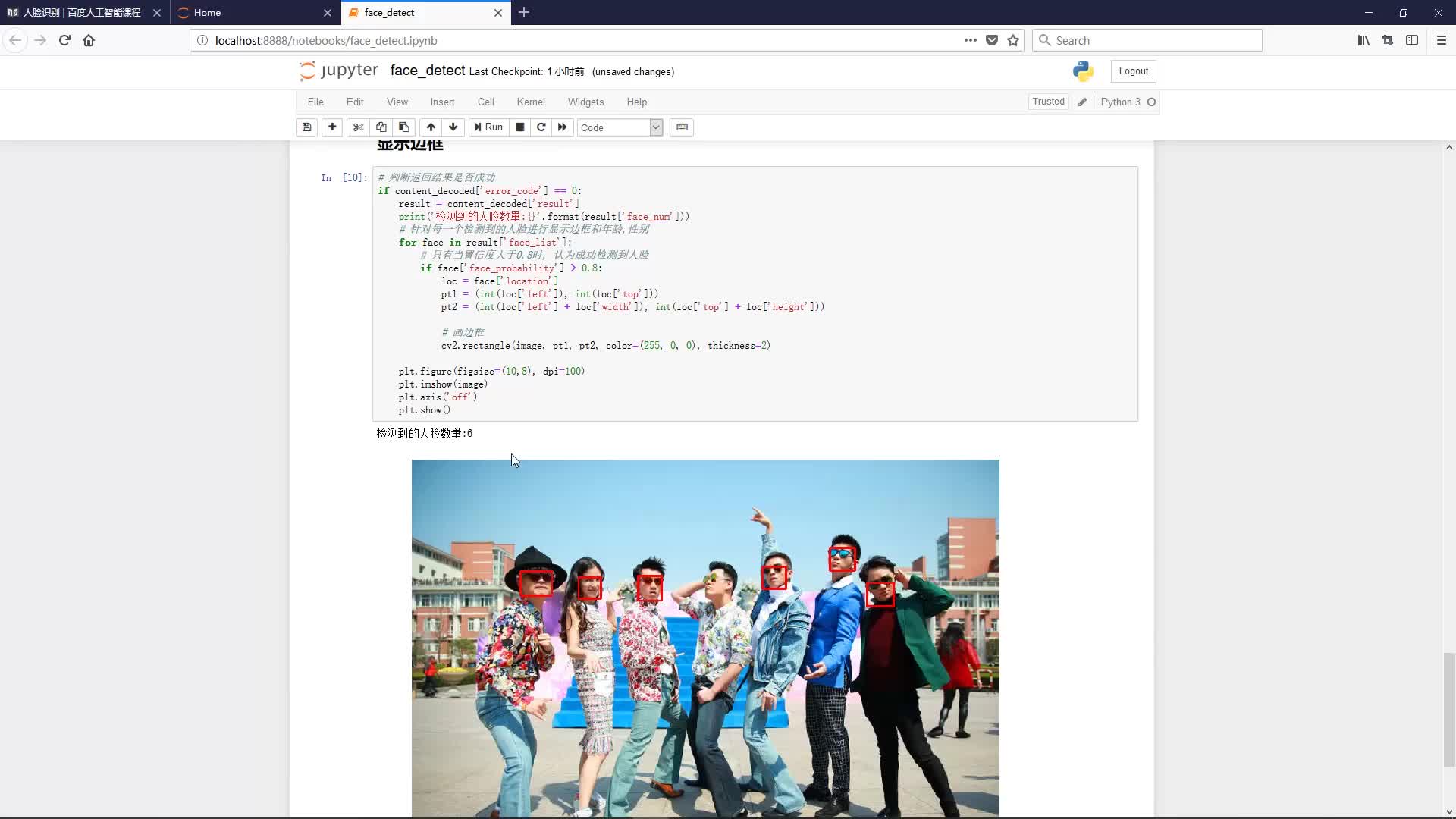Screen dimensions: 1456x819
Task: Click the Logout button
Action: tap(1133, 70)
